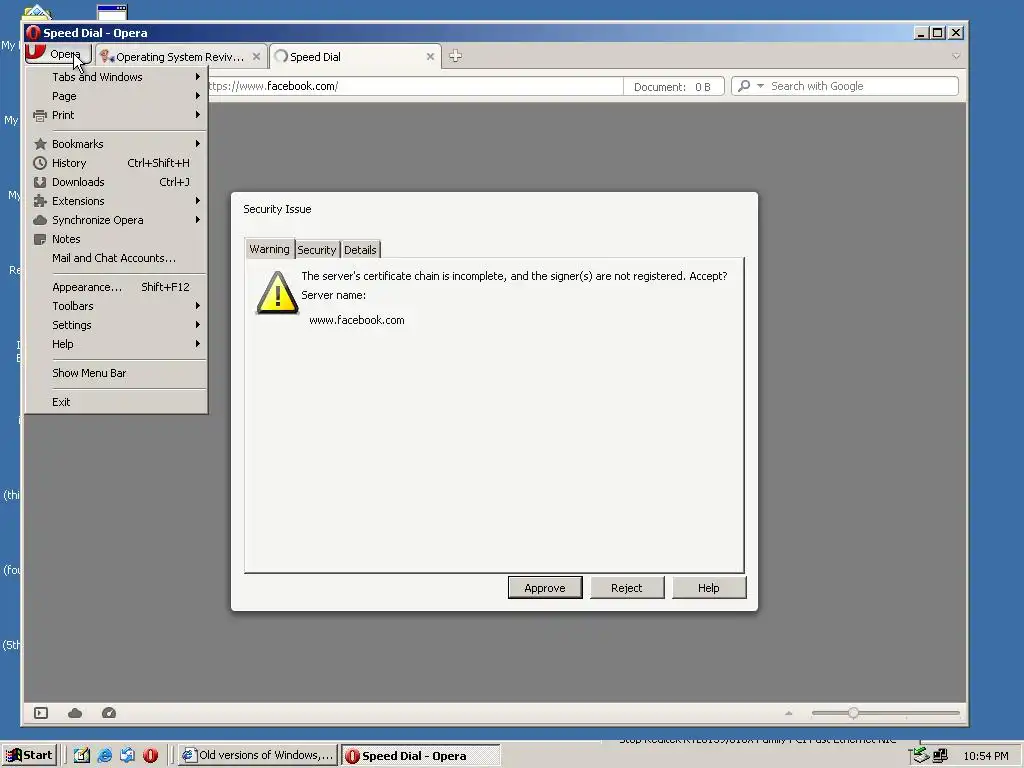Choose Exit from the Opera menu
The height and width of the screenshot is (768, 1024).
(x=116, y=402)
